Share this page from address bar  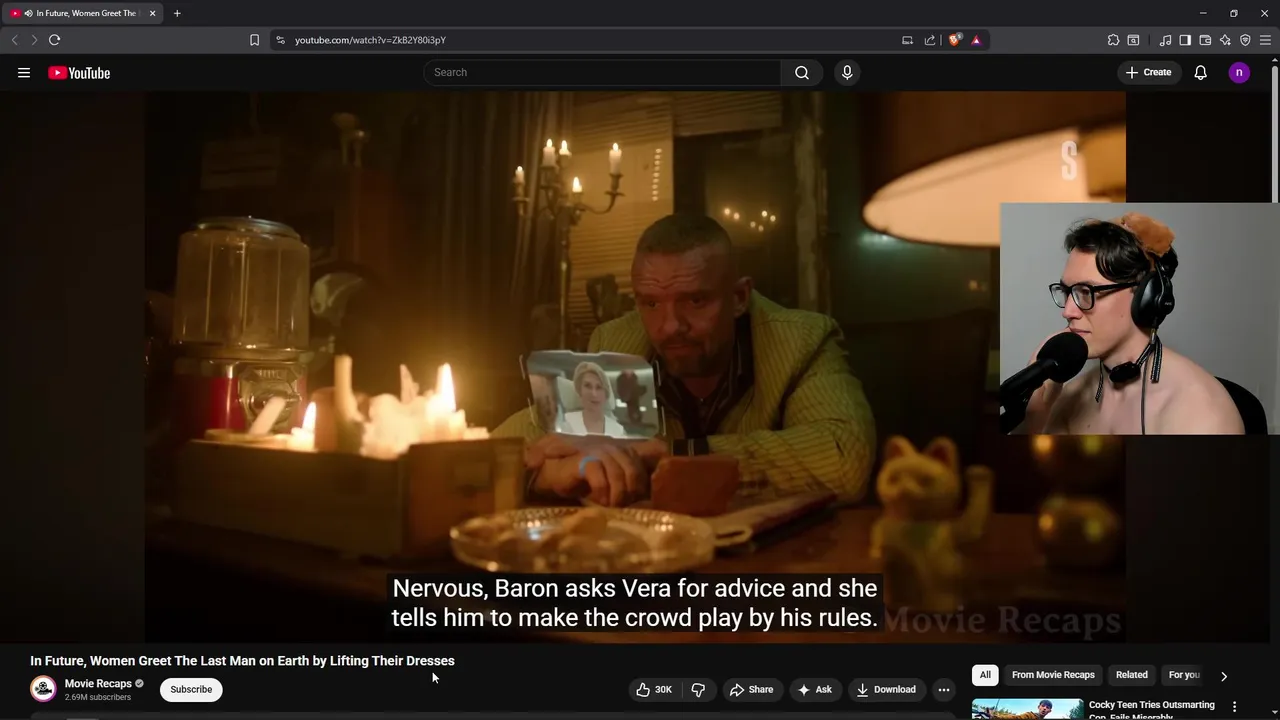930,40
